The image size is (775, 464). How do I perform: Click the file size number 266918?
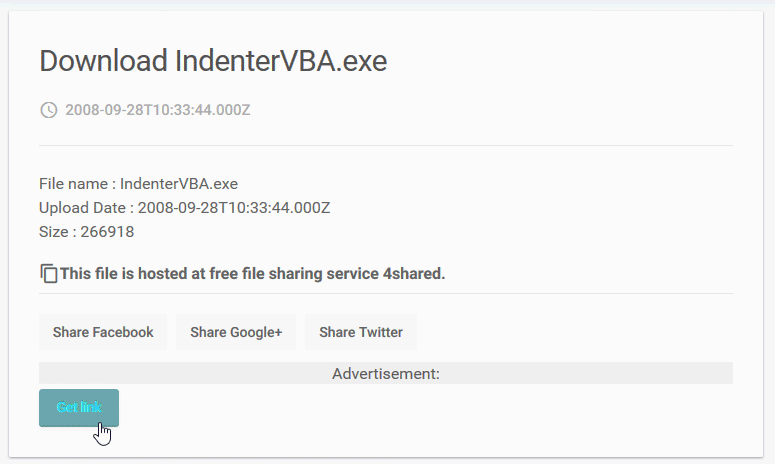[107, 232]
